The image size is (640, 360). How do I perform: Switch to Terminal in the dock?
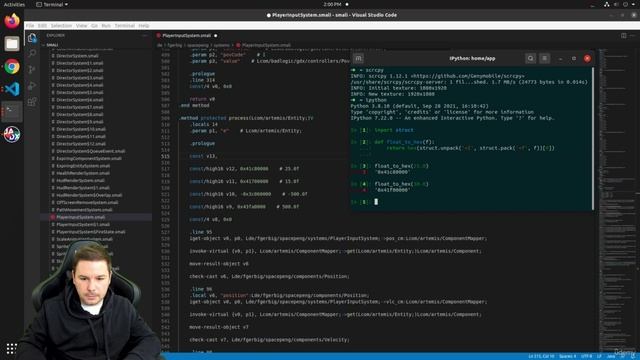pyautogui.click(x=12, y=111)
